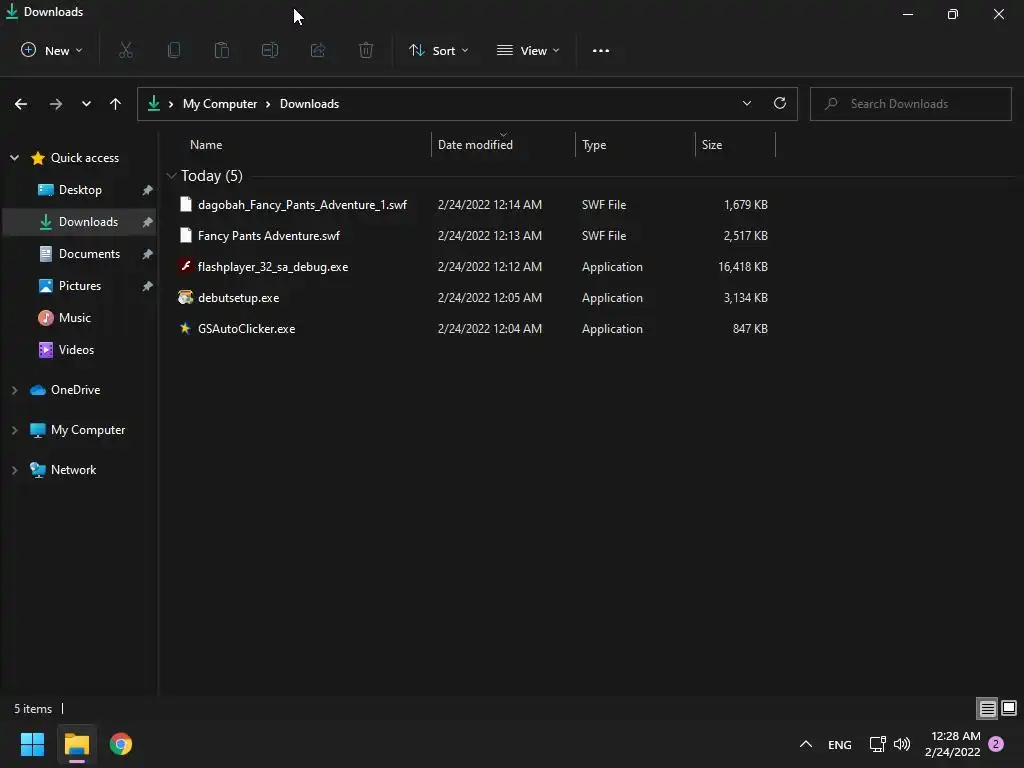Expand the Network tree node
The image size is (1024, 768).
tap(14, 470)
